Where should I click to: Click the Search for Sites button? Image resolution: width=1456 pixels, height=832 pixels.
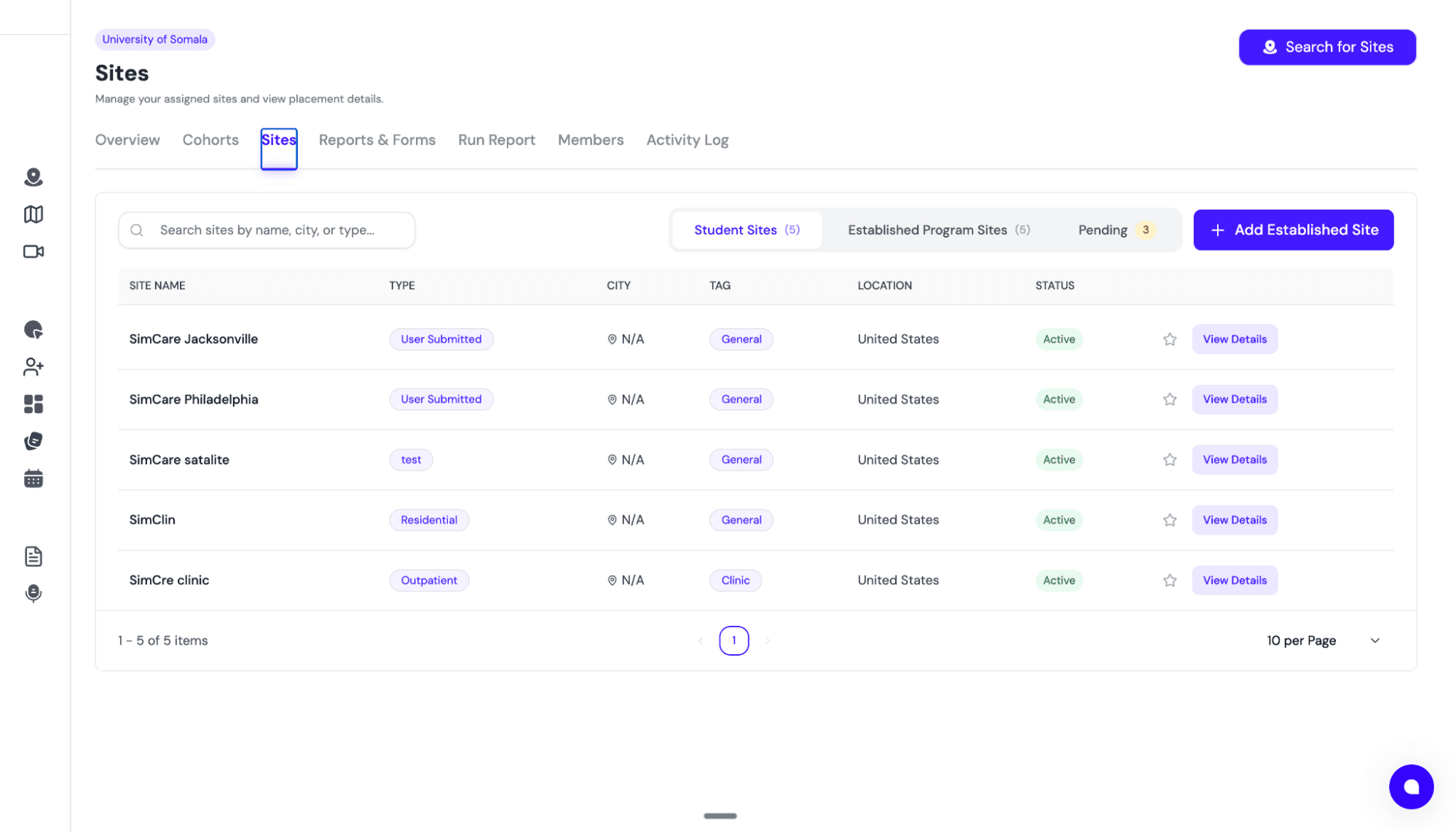[x=1327, y=47]
